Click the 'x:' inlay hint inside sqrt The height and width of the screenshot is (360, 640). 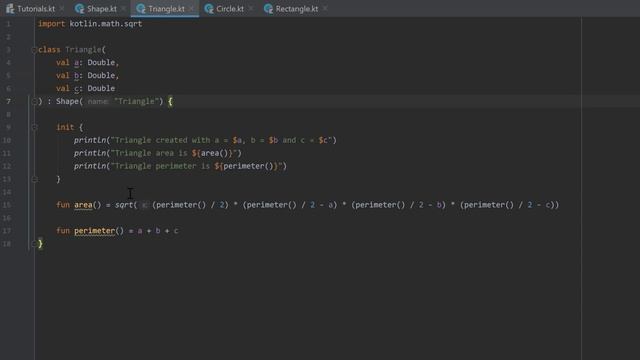point(144,205)
